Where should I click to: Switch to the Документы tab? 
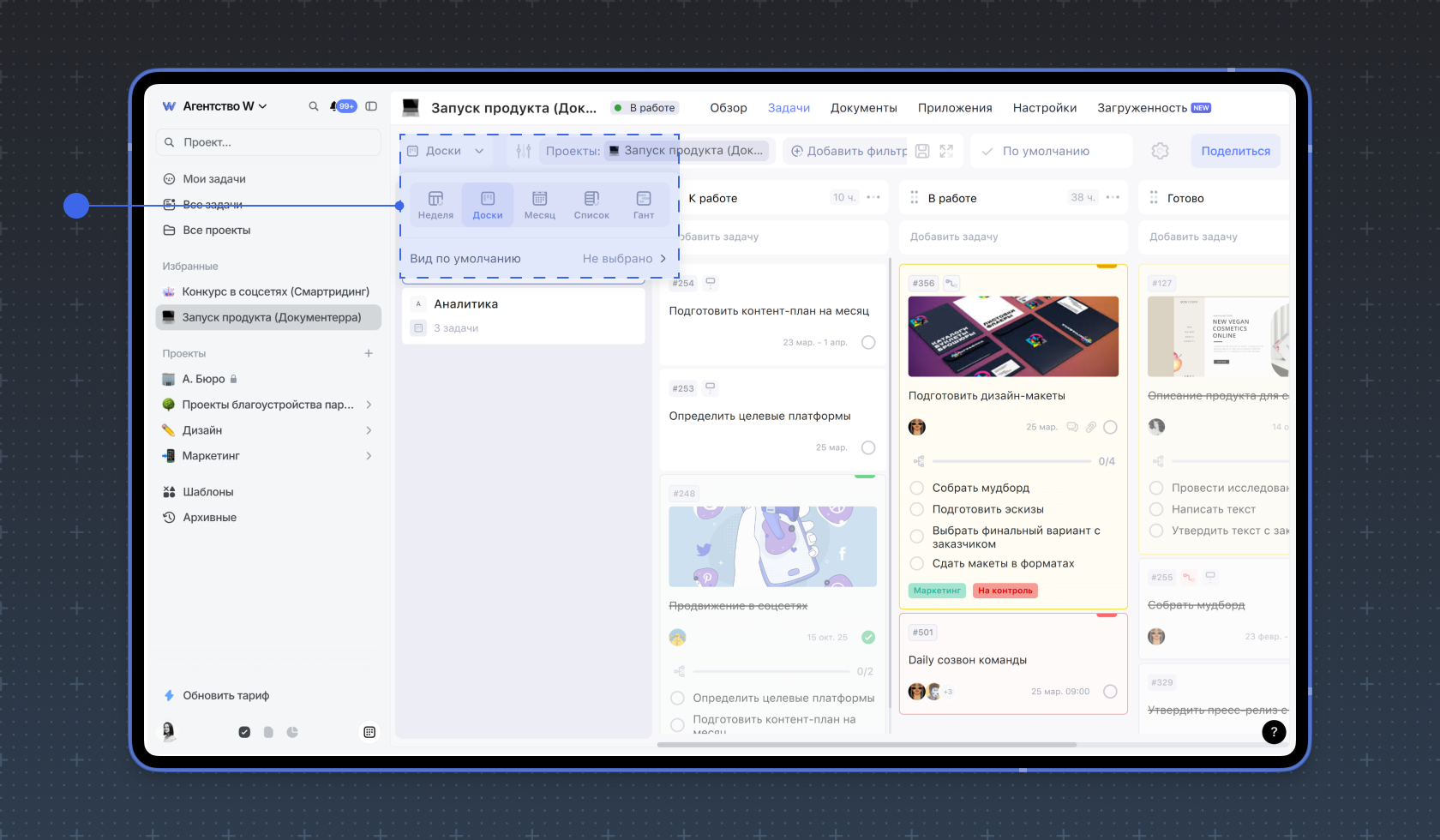(863, 108)
